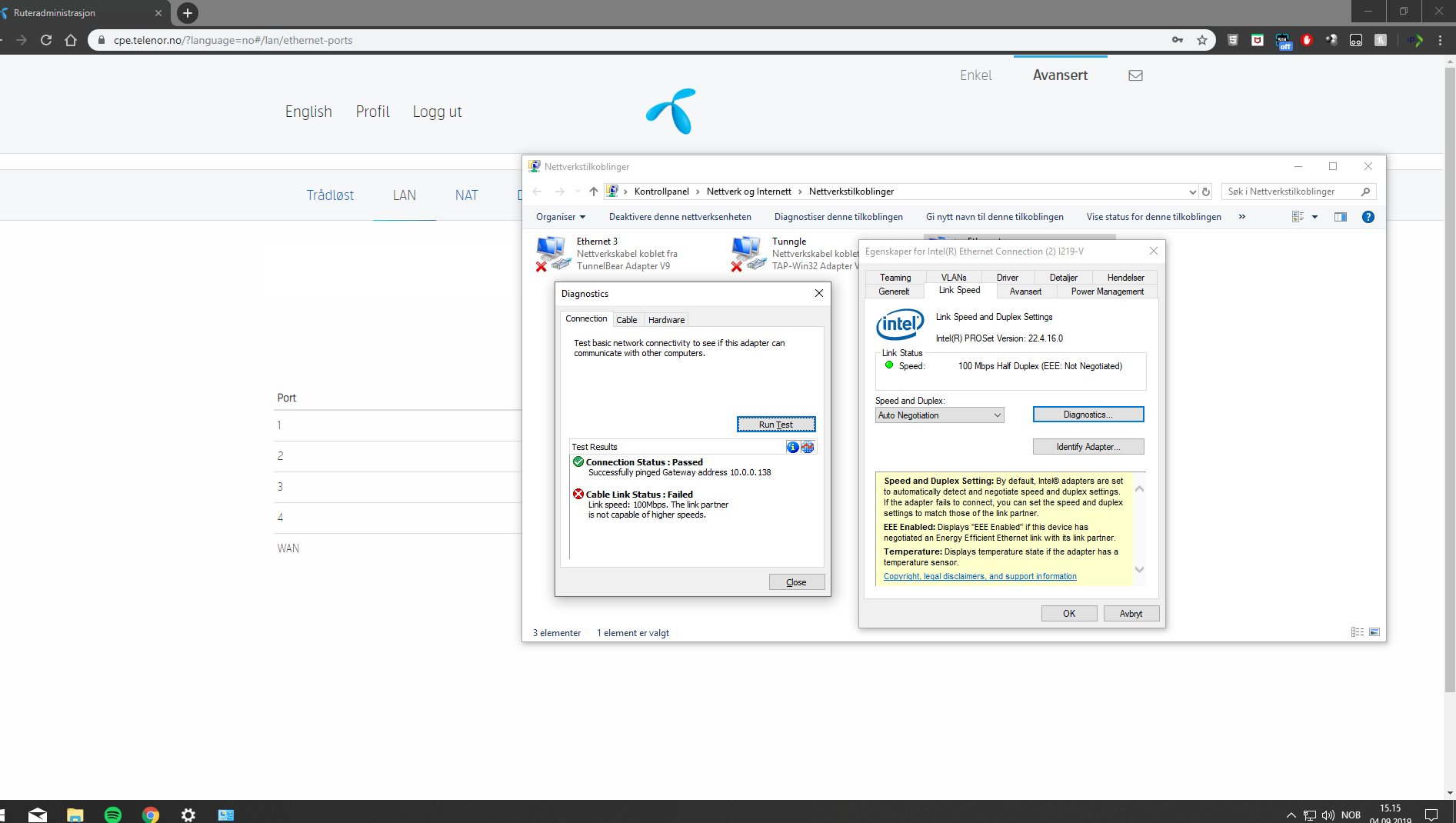
Task: Switch to the Cable tab in Diagnostics
Action: [627, 320]
